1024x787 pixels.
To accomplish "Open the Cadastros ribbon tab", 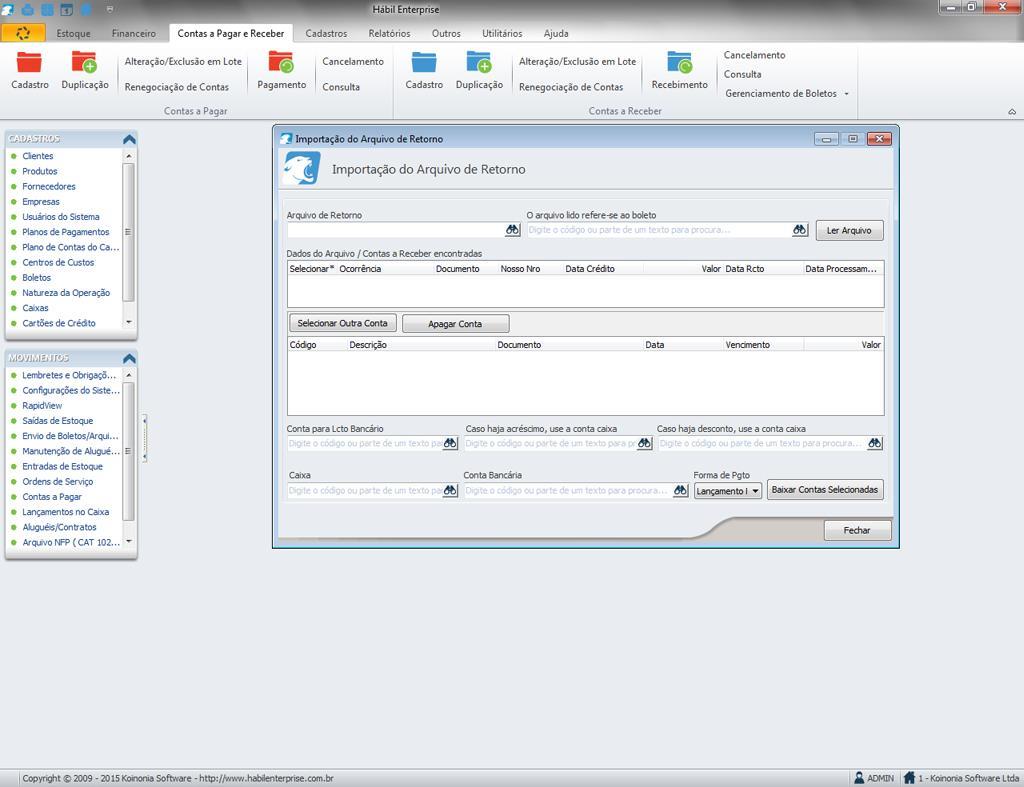I will 326,33.
